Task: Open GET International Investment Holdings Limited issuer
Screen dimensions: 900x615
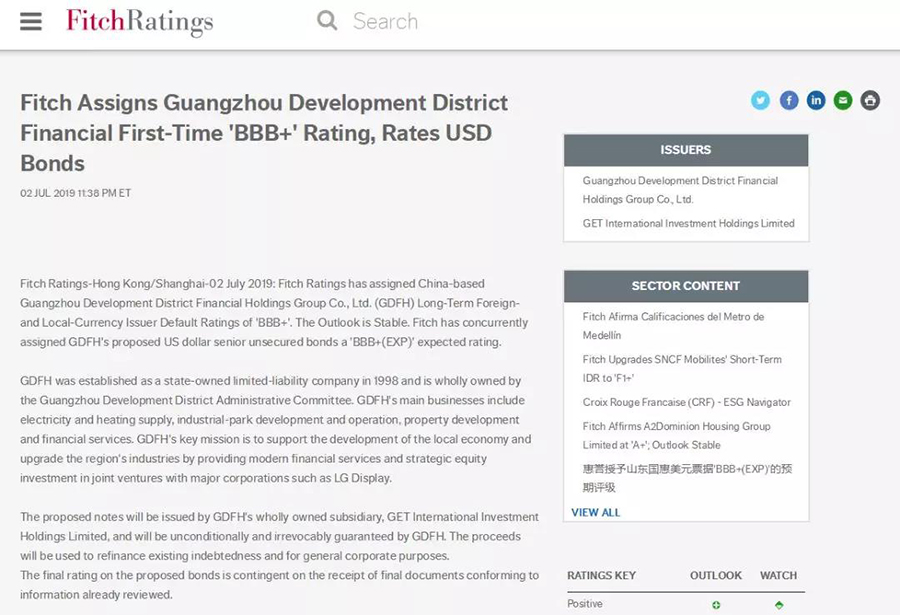Action: (x=688, y=223)
